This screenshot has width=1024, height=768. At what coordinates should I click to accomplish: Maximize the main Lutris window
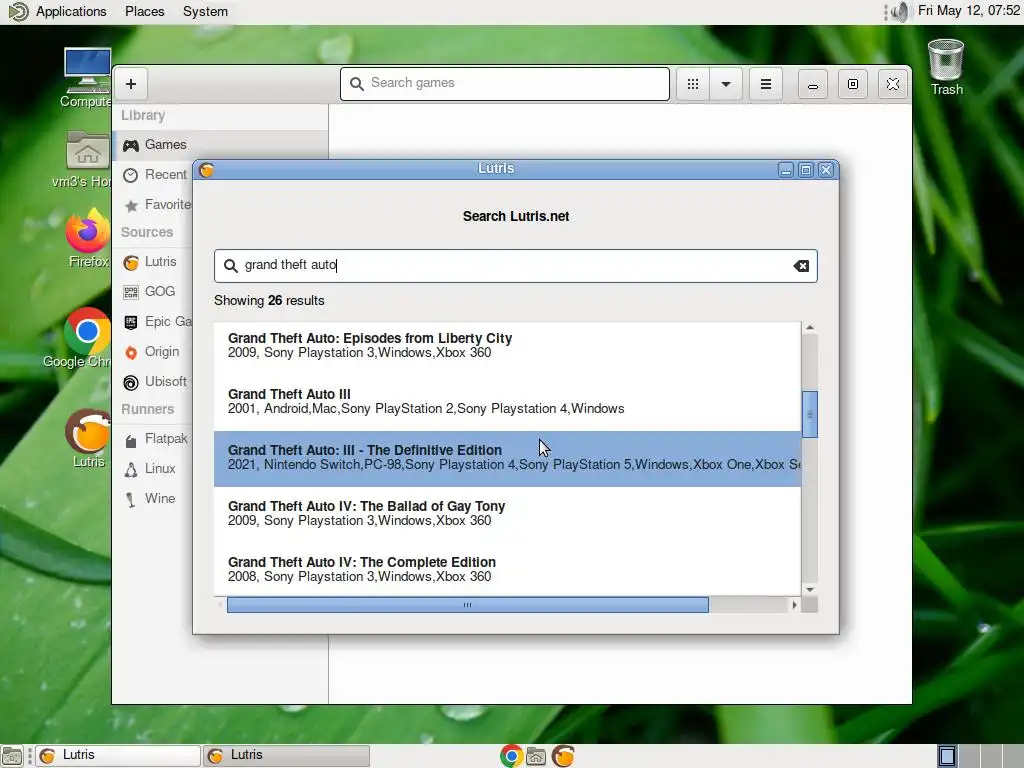[x=853, y=84]
